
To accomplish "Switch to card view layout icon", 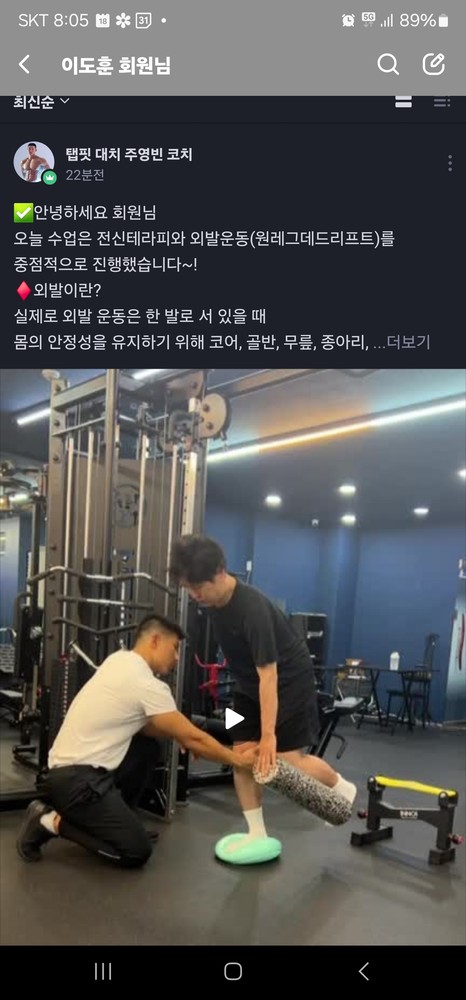I will 404,101.
